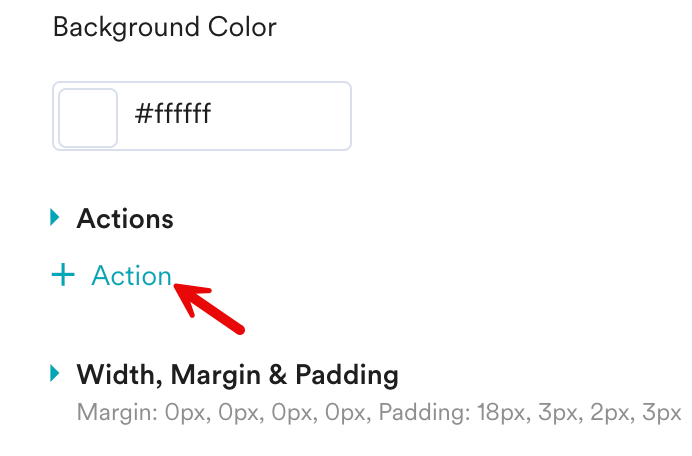Select the bold Actions section heading
692x456 pixels.
point(125,218)
